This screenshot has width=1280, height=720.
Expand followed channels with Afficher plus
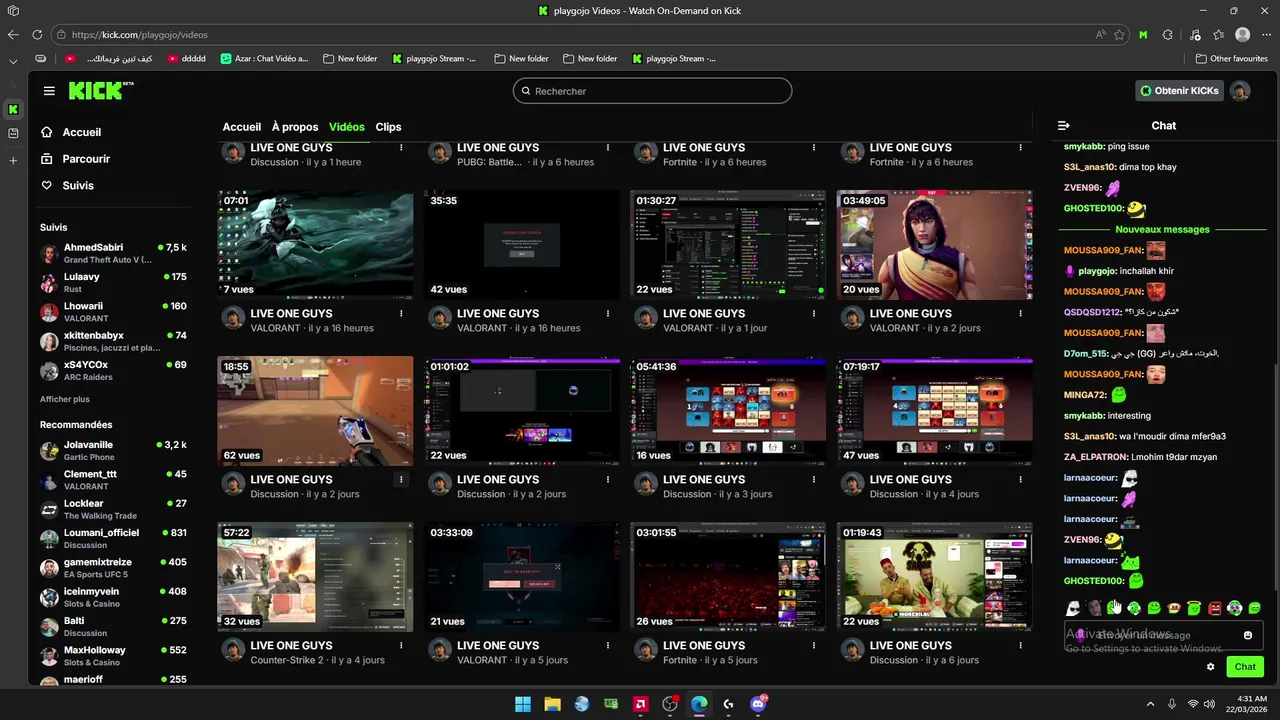point(65,399)
